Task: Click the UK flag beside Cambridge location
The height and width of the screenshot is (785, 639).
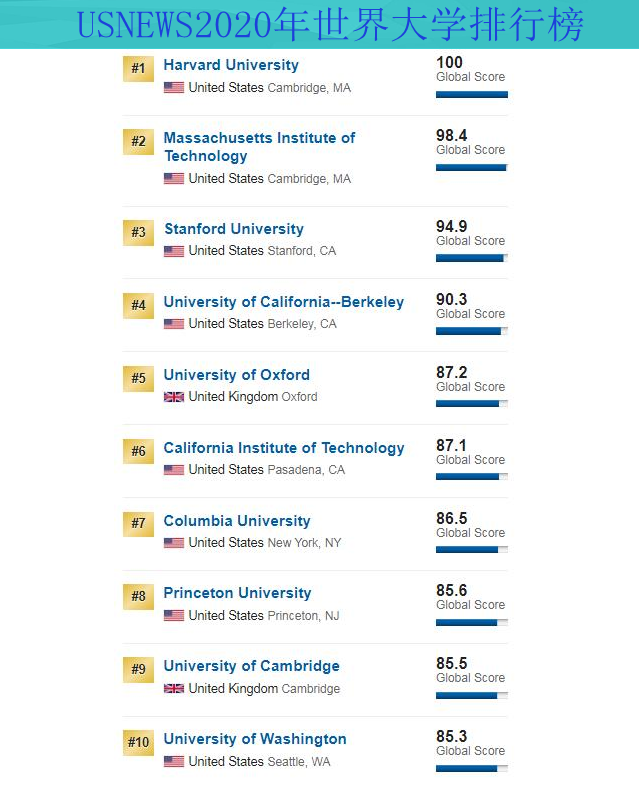Action: click(x=174, y=689)
